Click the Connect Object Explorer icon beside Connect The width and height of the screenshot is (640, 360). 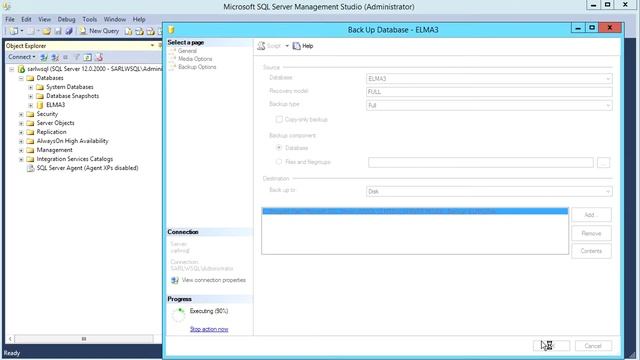click(44, 57)
